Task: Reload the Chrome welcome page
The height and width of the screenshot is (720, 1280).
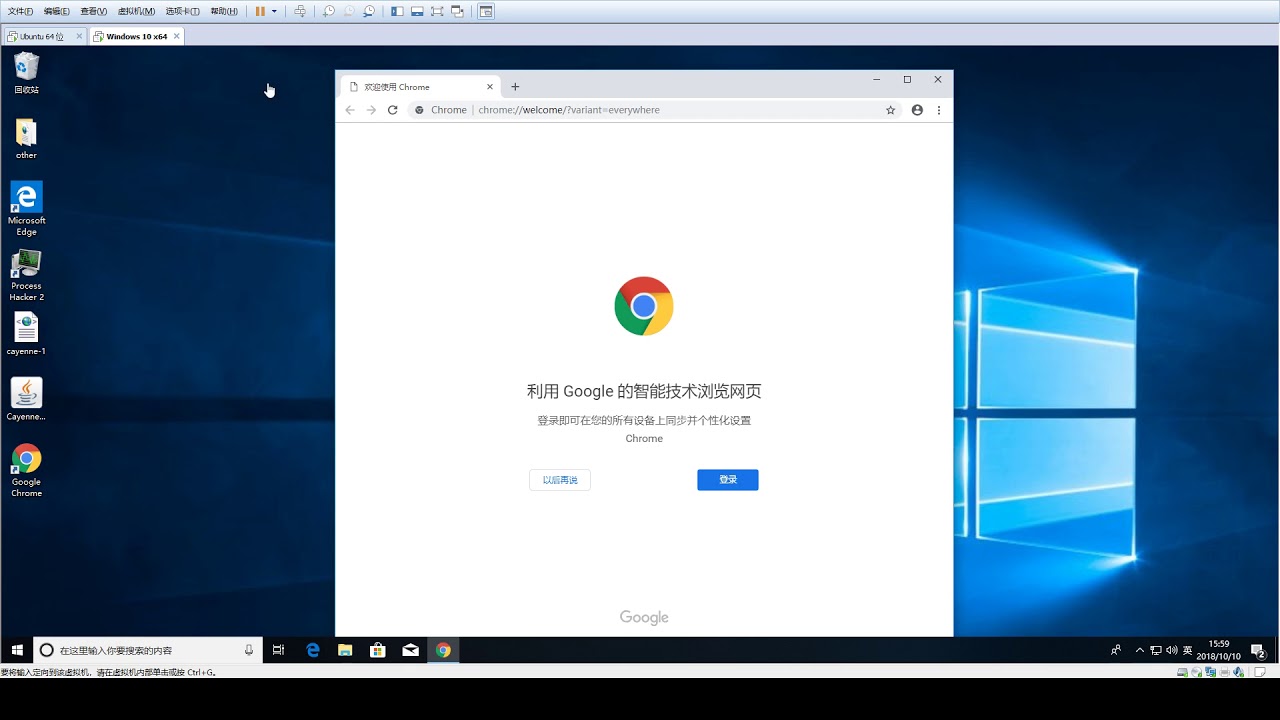Action: click(x=393, y=110)
